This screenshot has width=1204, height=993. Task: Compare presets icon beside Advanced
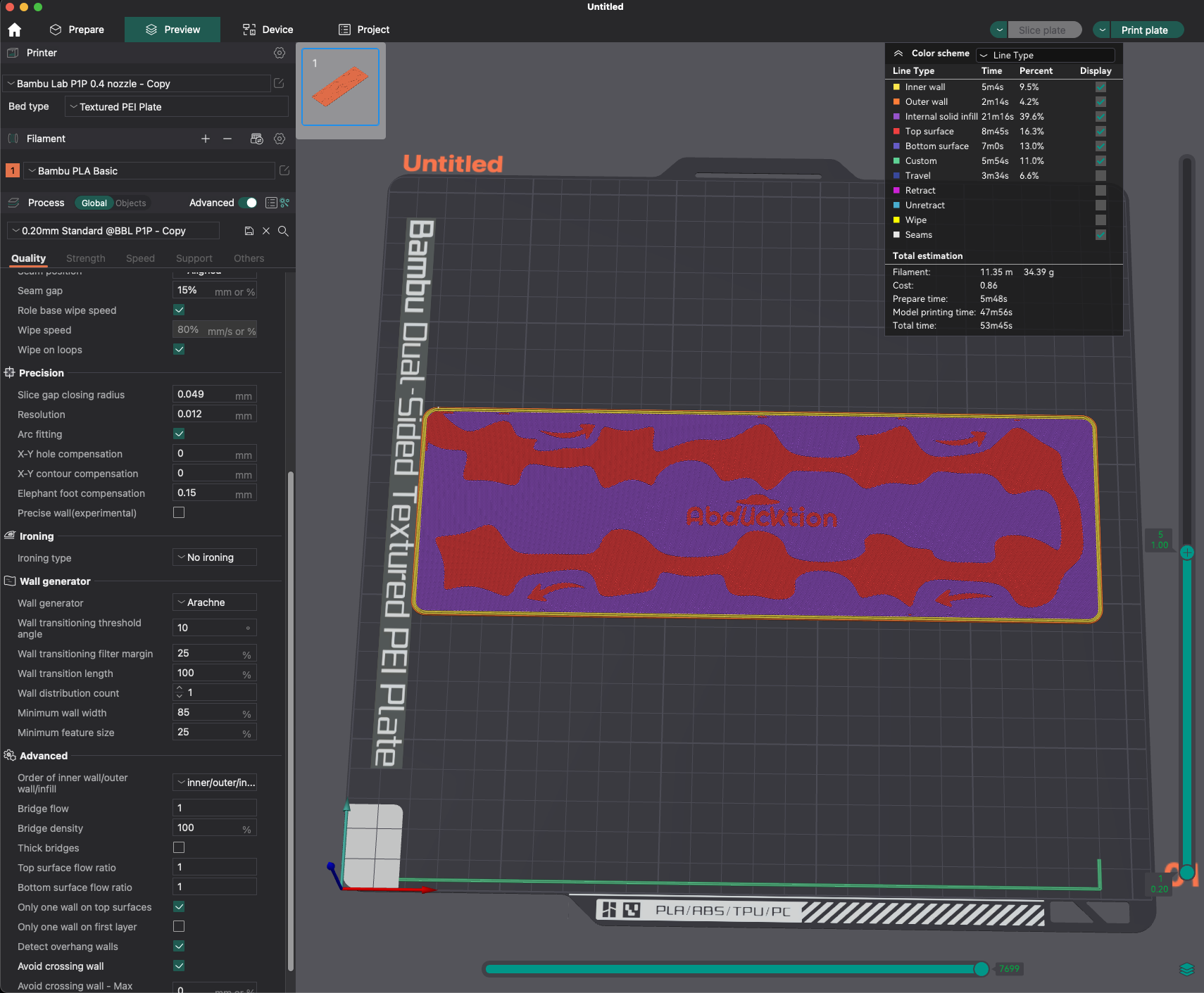click(x=285, y=203)
